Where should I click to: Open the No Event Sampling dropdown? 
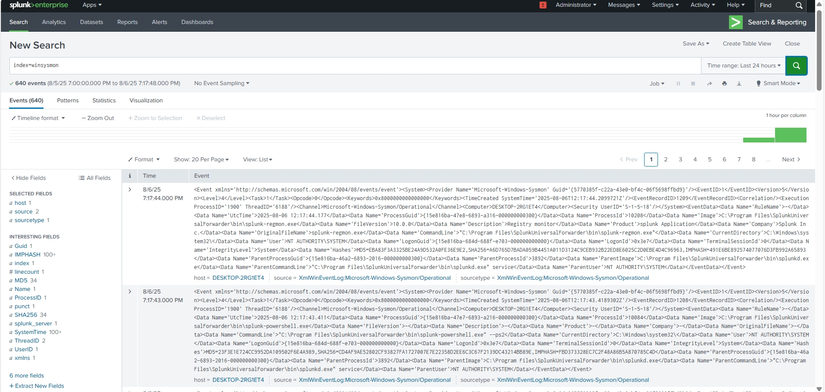click(222, 83)
